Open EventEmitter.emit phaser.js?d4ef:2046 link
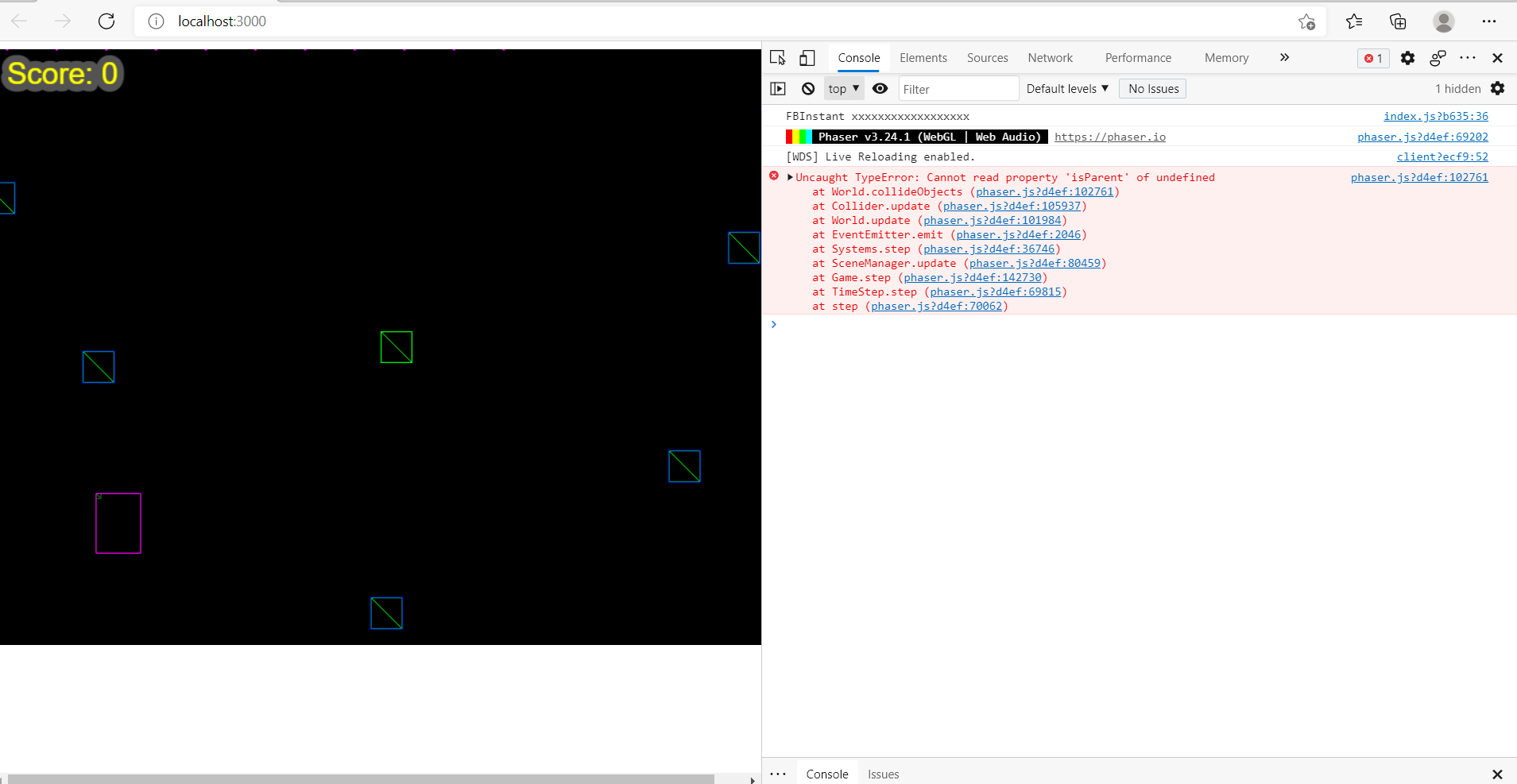 click(x=1018, y=234)
